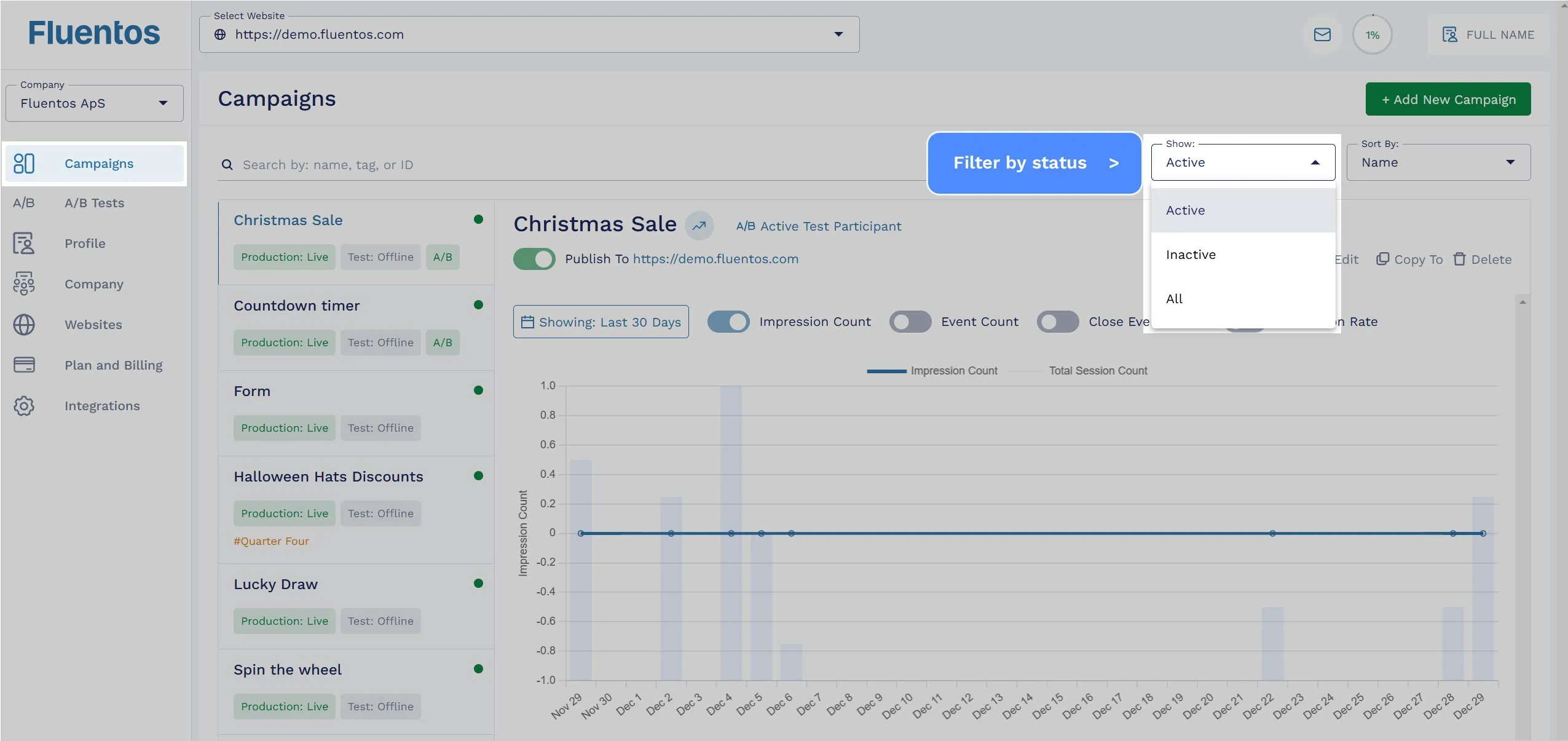The image size is (1568, 741).
Task: Open Websites in the sidebar
Action: coord(95,325)
